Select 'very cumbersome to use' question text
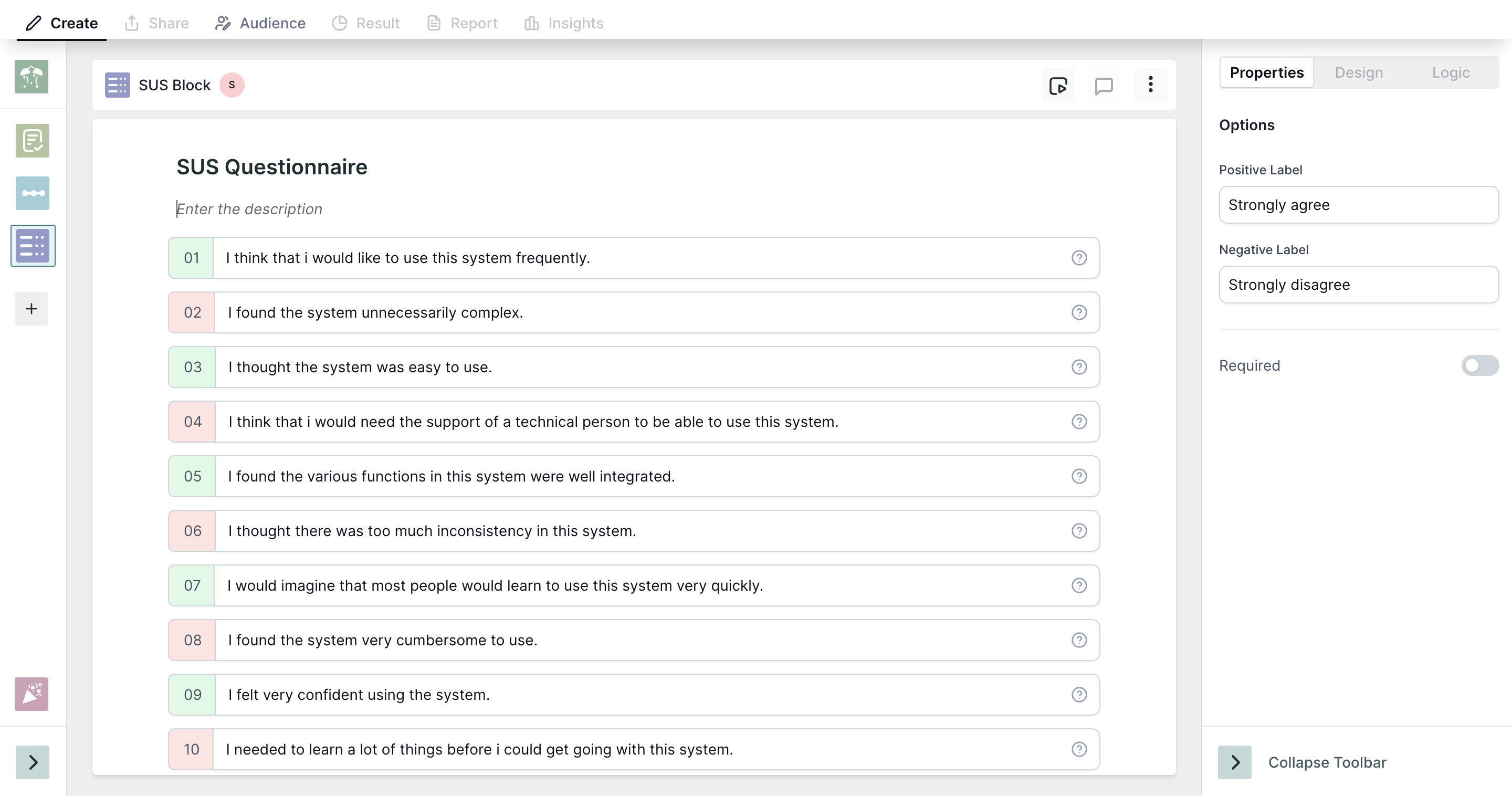 pos(383,640)
